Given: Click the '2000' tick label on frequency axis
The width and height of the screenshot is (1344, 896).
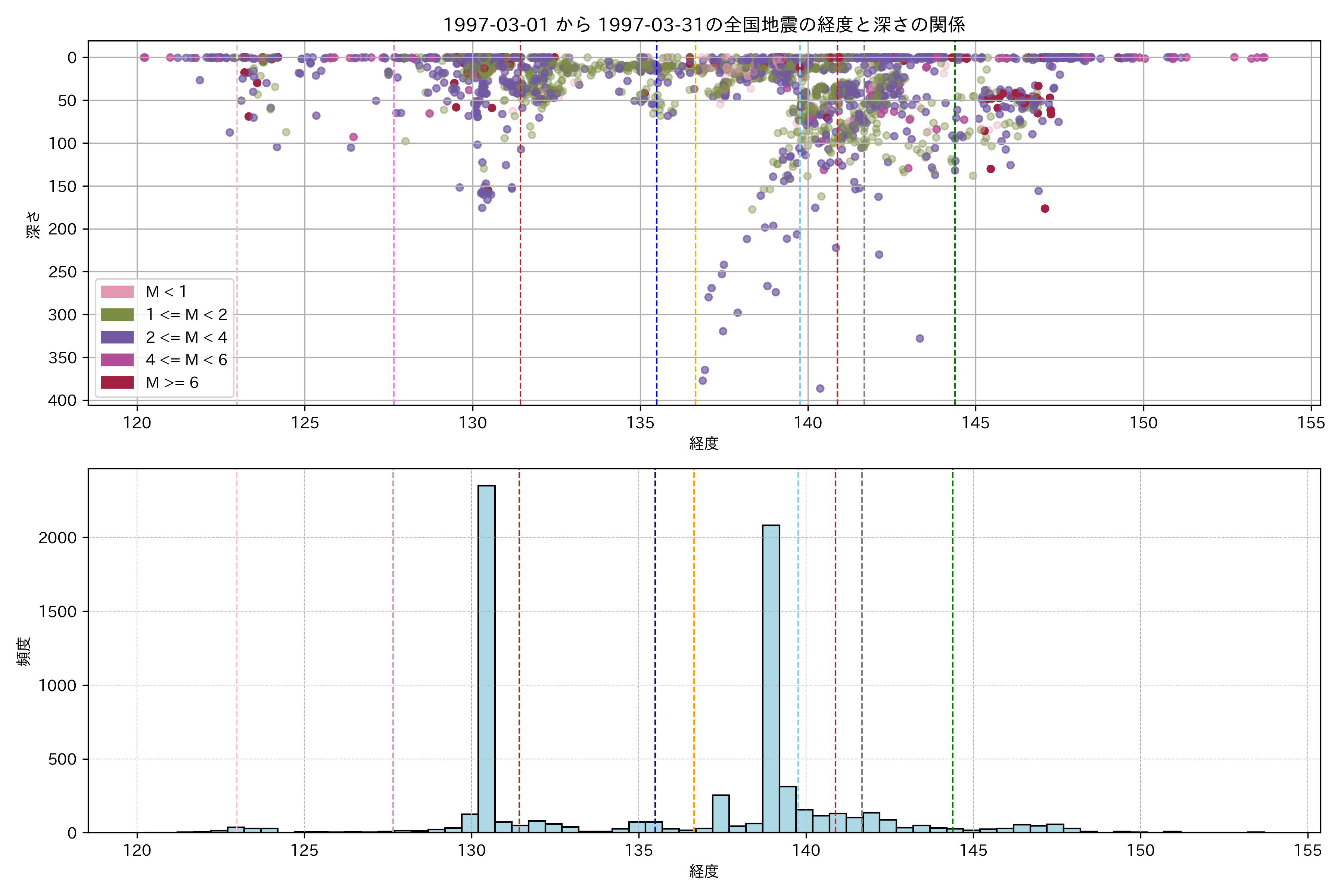Looking at the screenshot, I should point(57,538).
